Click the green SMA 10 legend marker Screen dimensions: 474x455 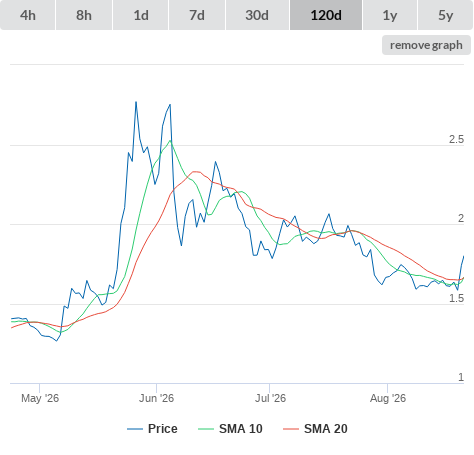pos(206,429)
